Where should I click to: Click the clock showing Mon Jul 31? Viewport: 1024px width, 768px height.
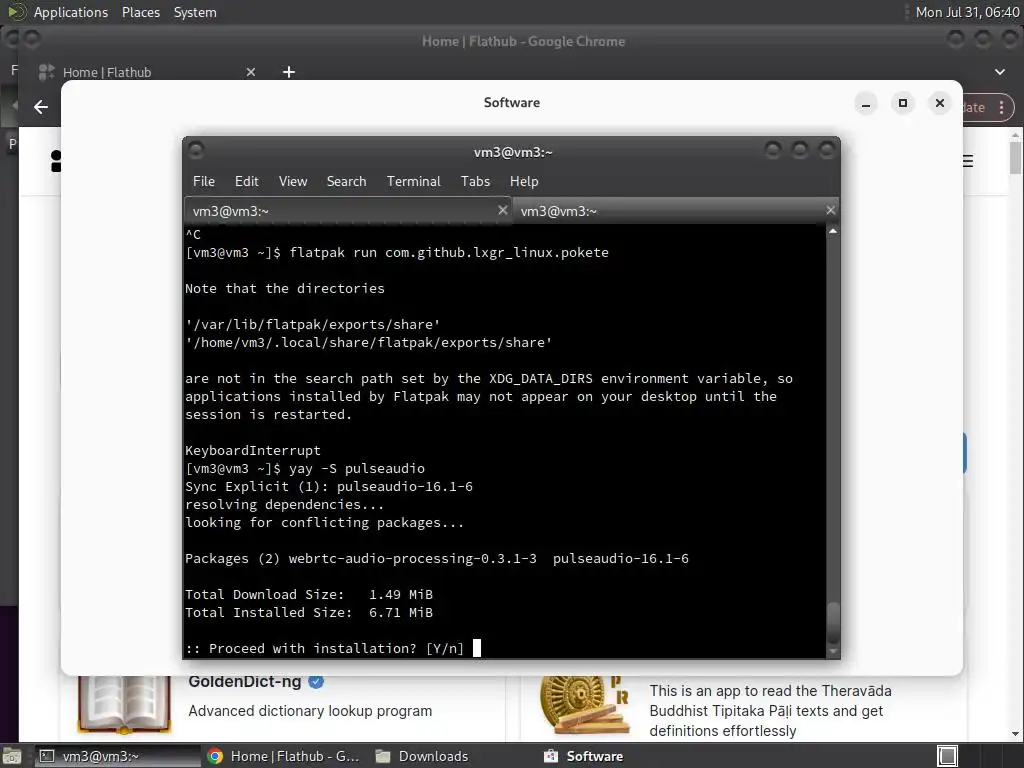pyautogui.click(x=967, y=12)
